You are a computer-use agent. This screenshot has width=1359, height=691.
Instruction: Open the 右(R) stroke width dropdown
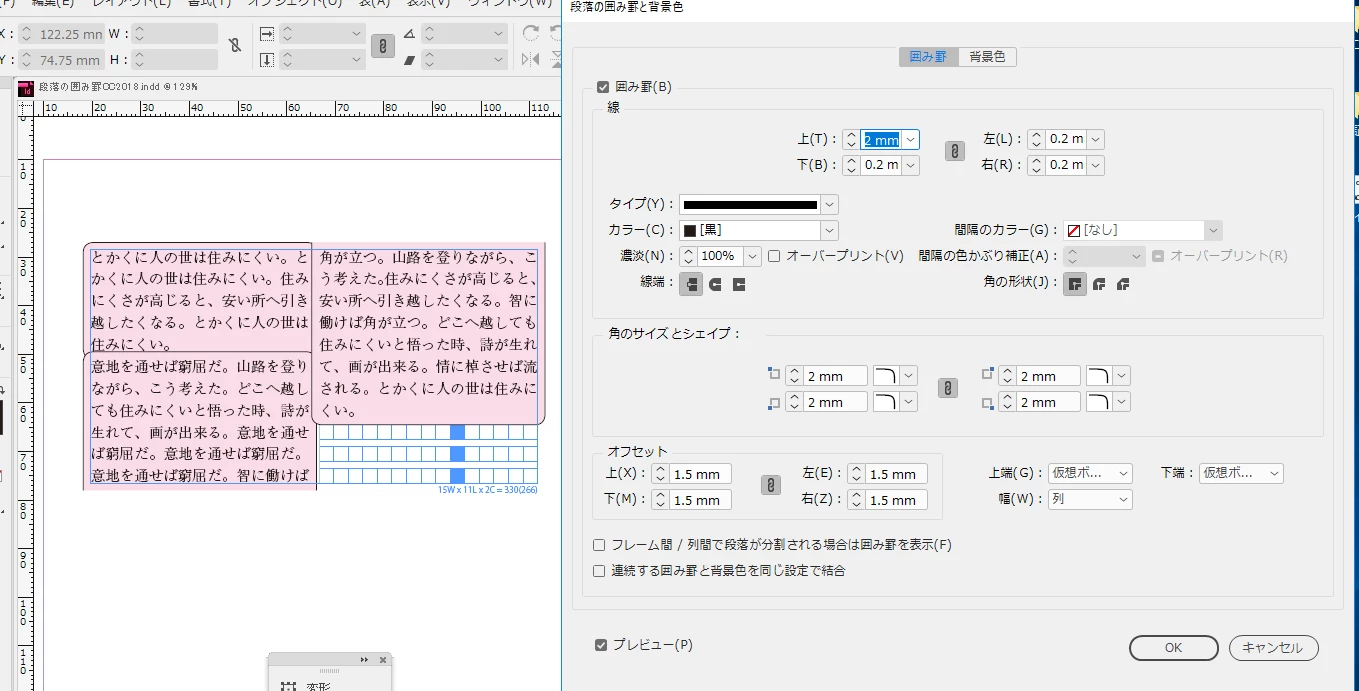tap(1095, 165)
